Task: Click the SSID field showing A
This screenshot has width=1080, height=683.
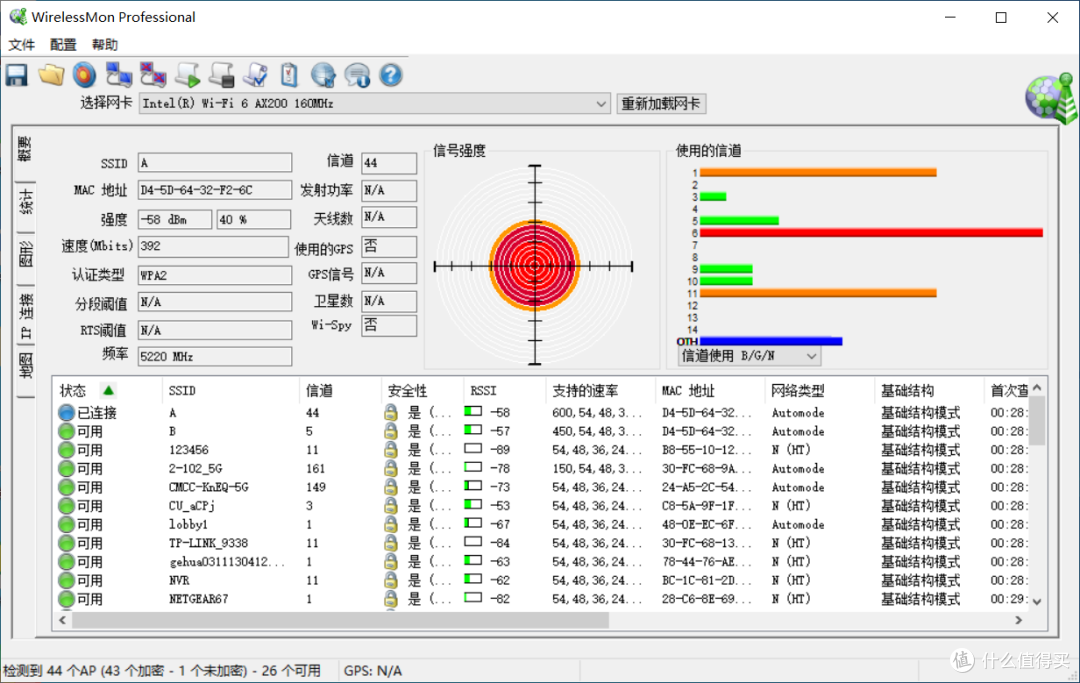Action: [x=215, y=163]
